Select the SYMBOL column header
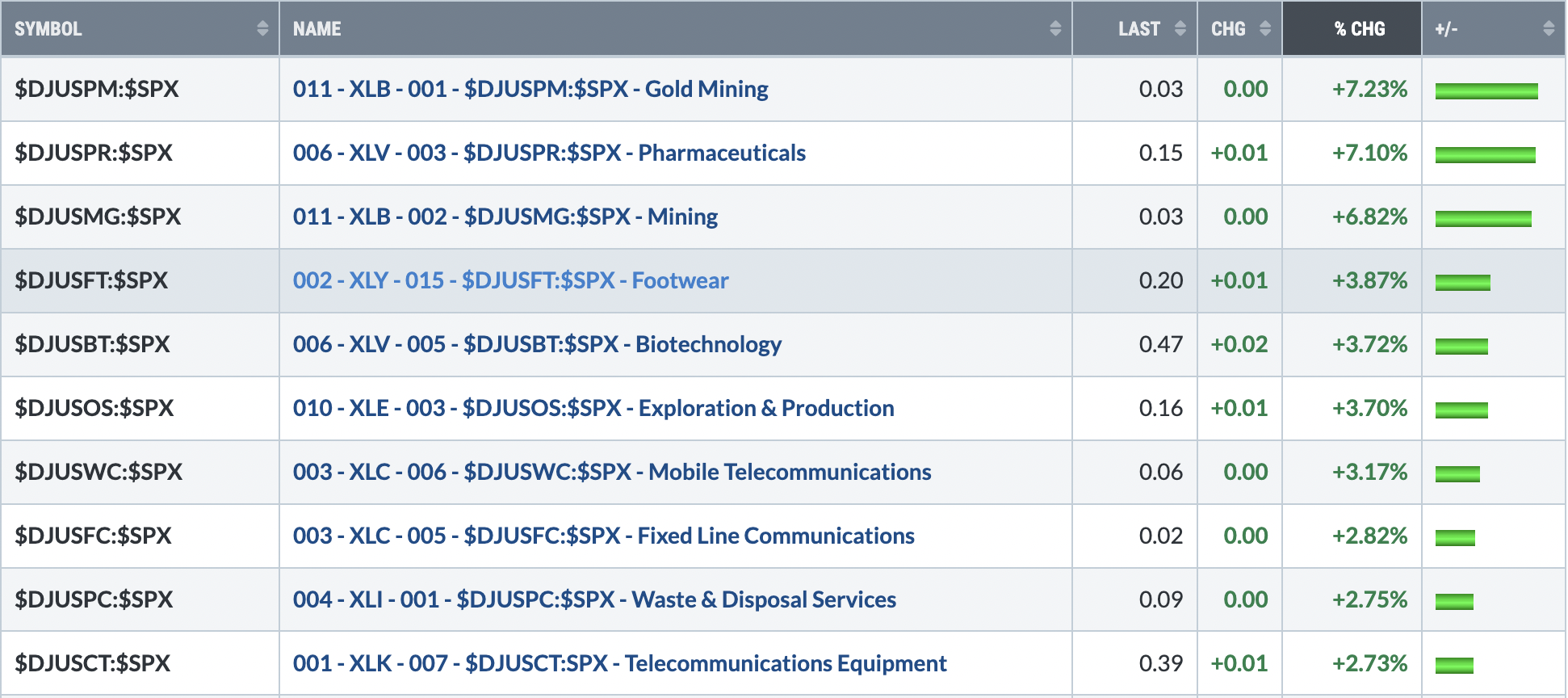This screenshot has height=698, width=1568. tap(140, 28)
